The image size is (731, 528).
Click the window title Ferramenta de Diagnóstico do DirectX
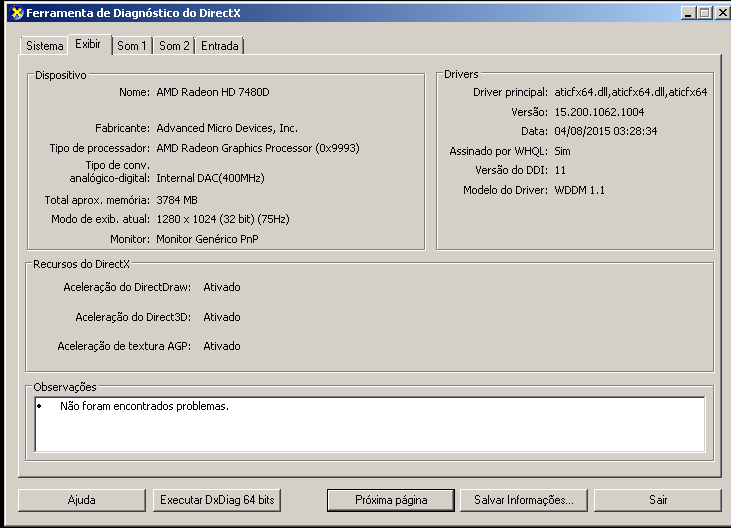click(x=133, y=13)
